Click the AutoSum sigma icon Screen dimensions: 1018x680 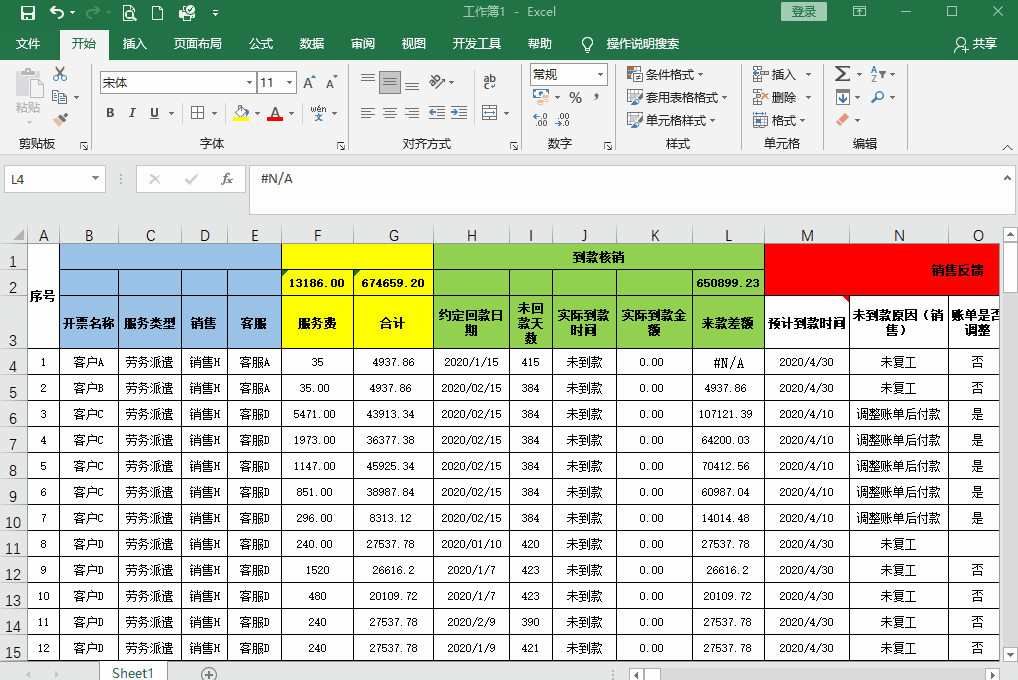coord(842,74)
